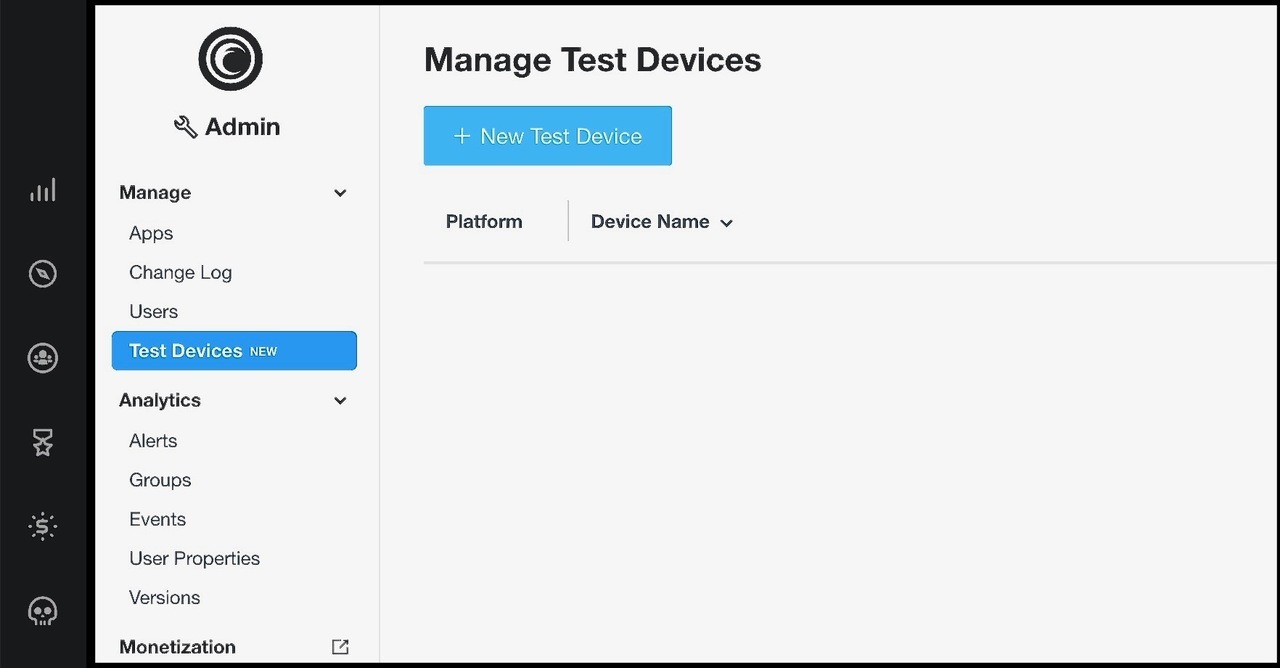Viewport: 1280px width, 668px height.
Task: Collapse the Manage section chevron
Action: pyautogui.click(x=340, y=193)
